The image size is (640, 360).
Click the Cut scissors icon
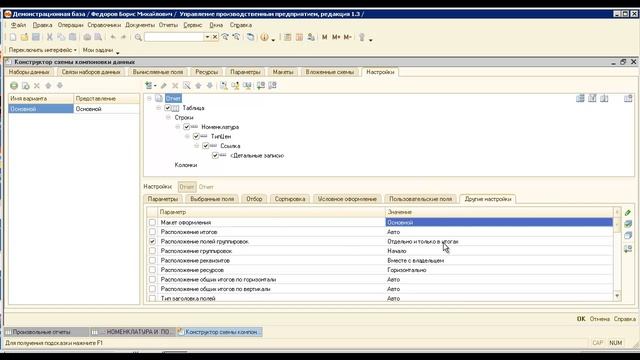click(49, 37)
